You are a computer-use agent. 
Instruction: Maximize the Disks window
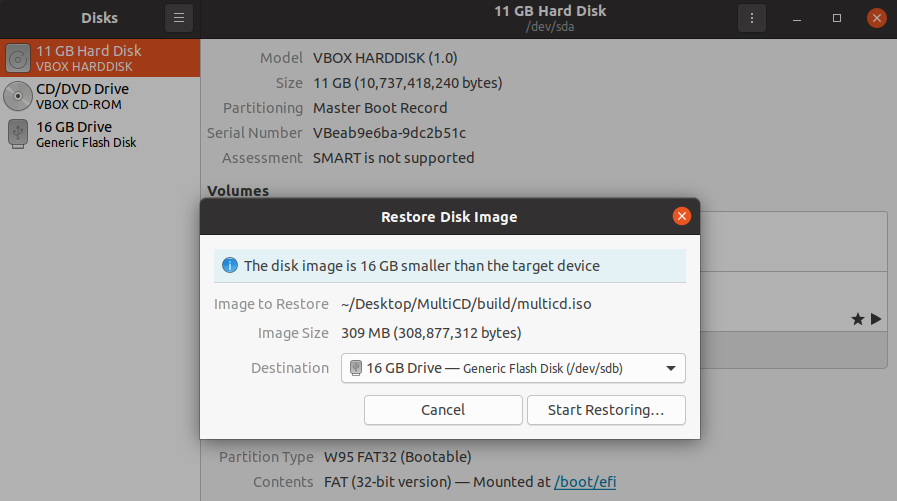click(x=837, y=18)
